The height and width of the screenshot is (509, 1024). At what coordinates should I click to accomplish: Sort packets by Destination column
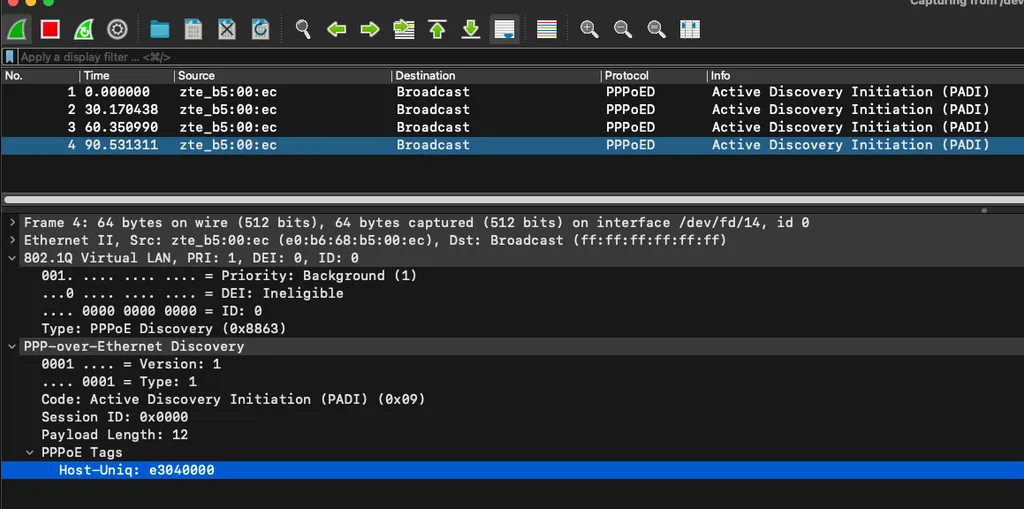pyautogui.click(x=496, y=76)
